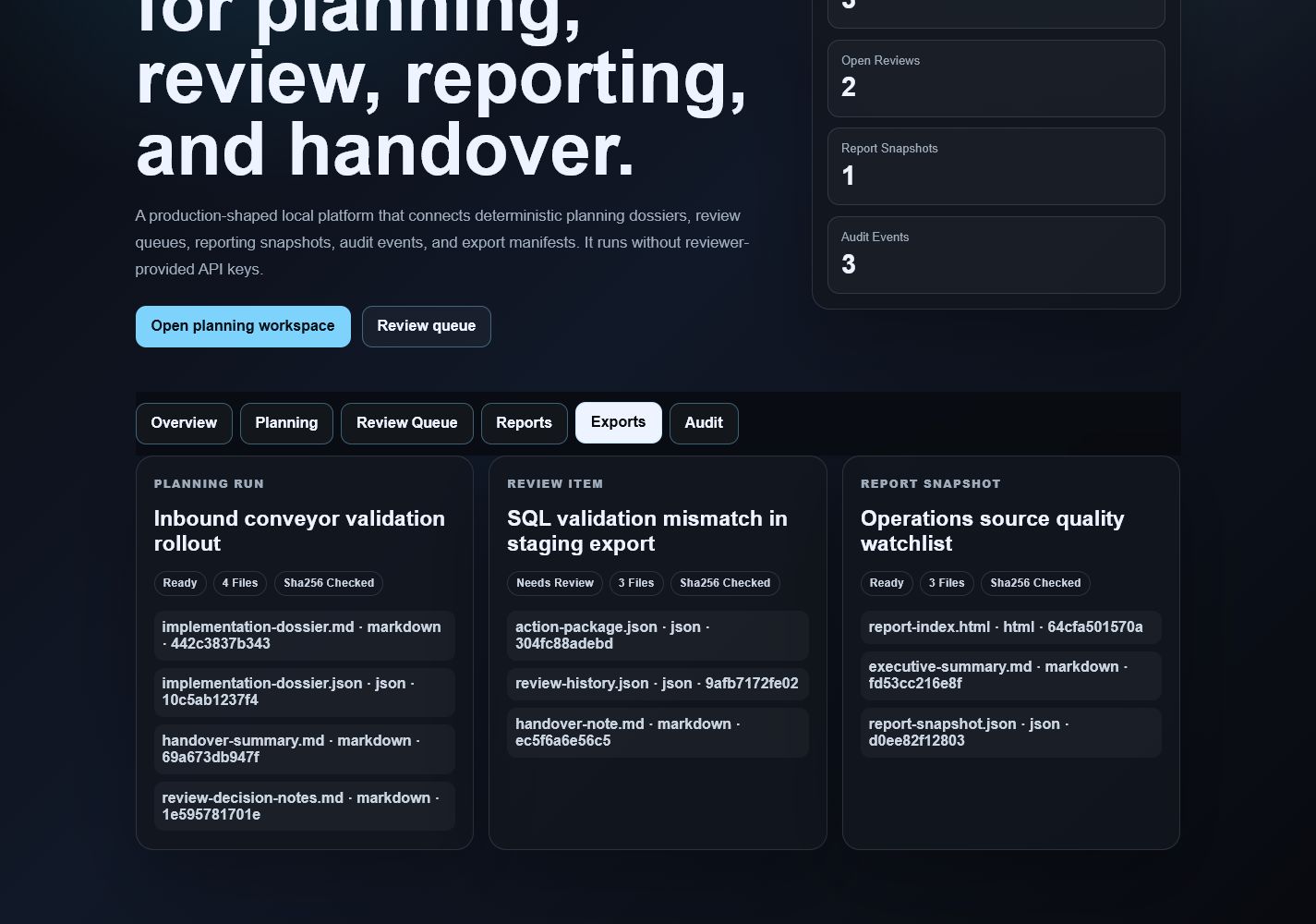Go to the Audit tab

[704, 423]
